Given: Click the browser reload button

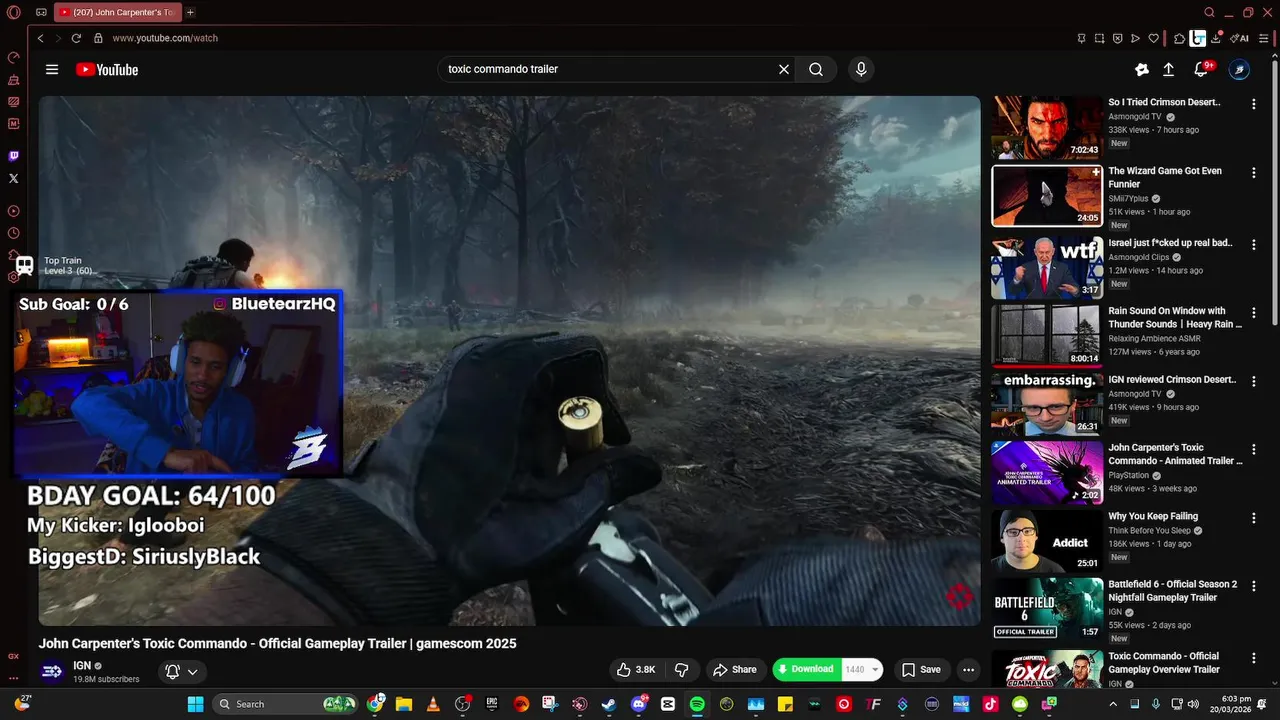Looking at the screenshot, I should tap(76, 38).
